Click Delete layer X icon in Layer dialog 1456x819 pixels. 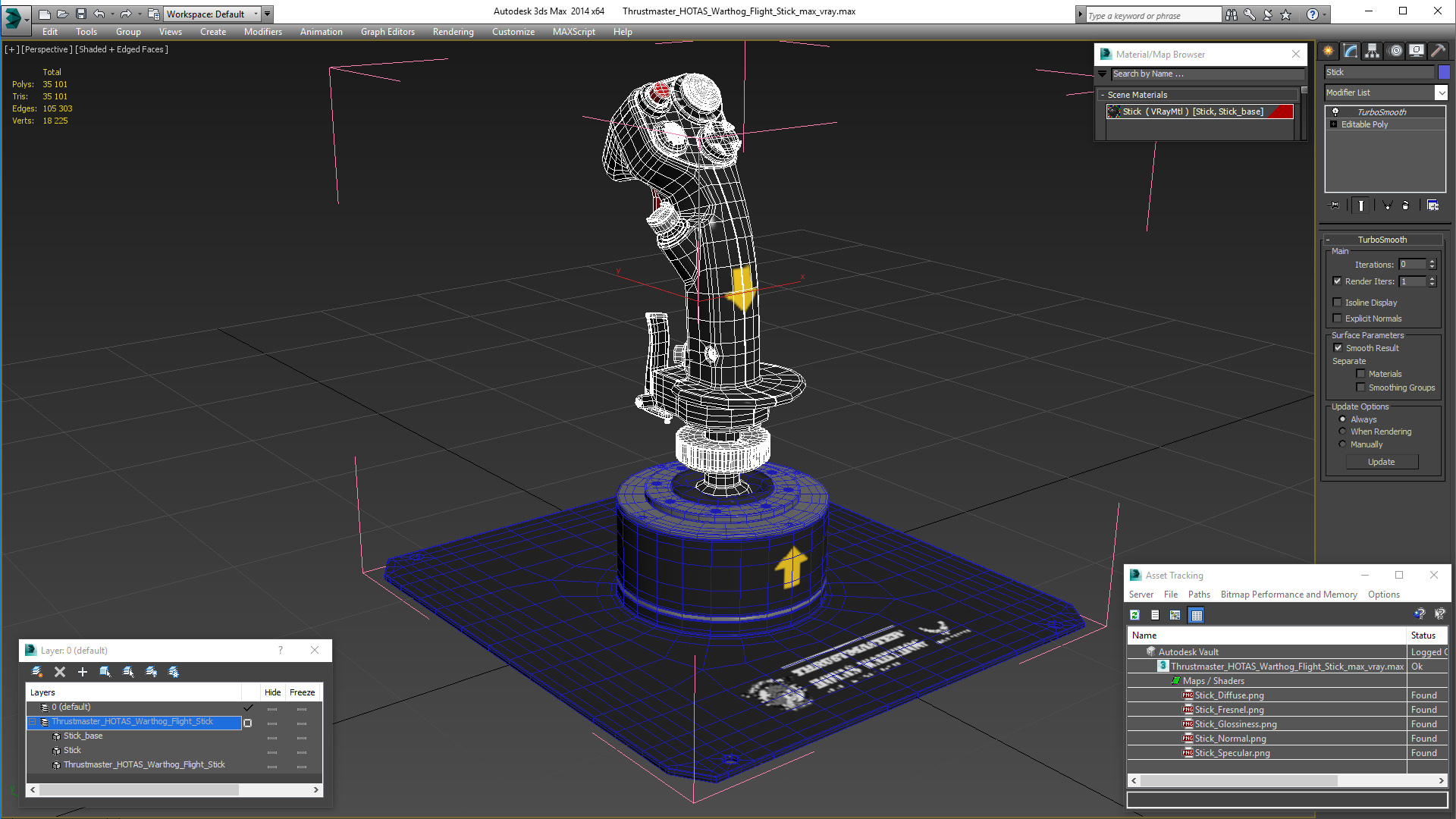click(x=60, y=672)
